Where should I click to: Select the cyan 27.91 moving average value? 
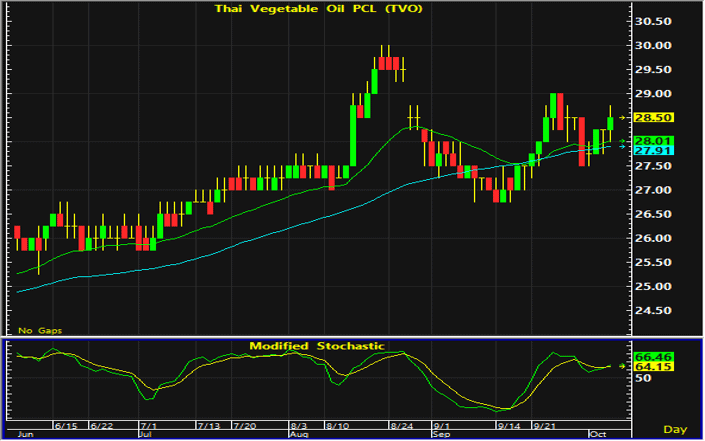(x=653, y=150)
